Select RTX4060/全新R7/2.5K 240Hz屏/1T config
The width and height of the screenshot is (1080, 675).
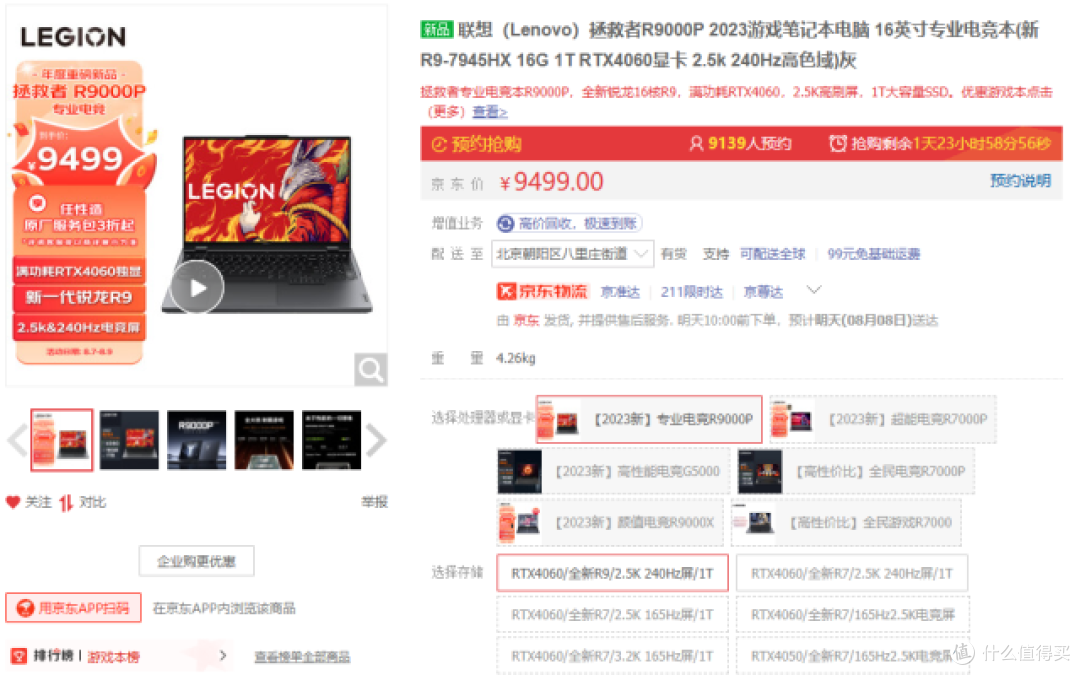click(852, 573)
